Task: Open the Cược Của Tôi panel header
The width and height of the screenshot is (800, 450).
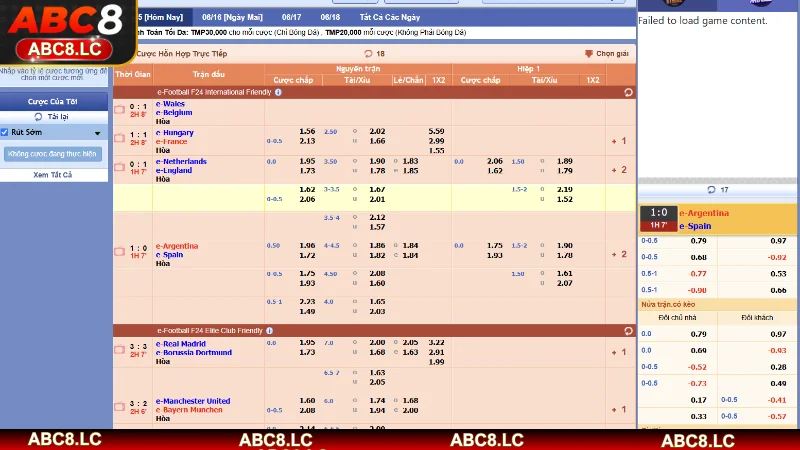Action: 54,102
